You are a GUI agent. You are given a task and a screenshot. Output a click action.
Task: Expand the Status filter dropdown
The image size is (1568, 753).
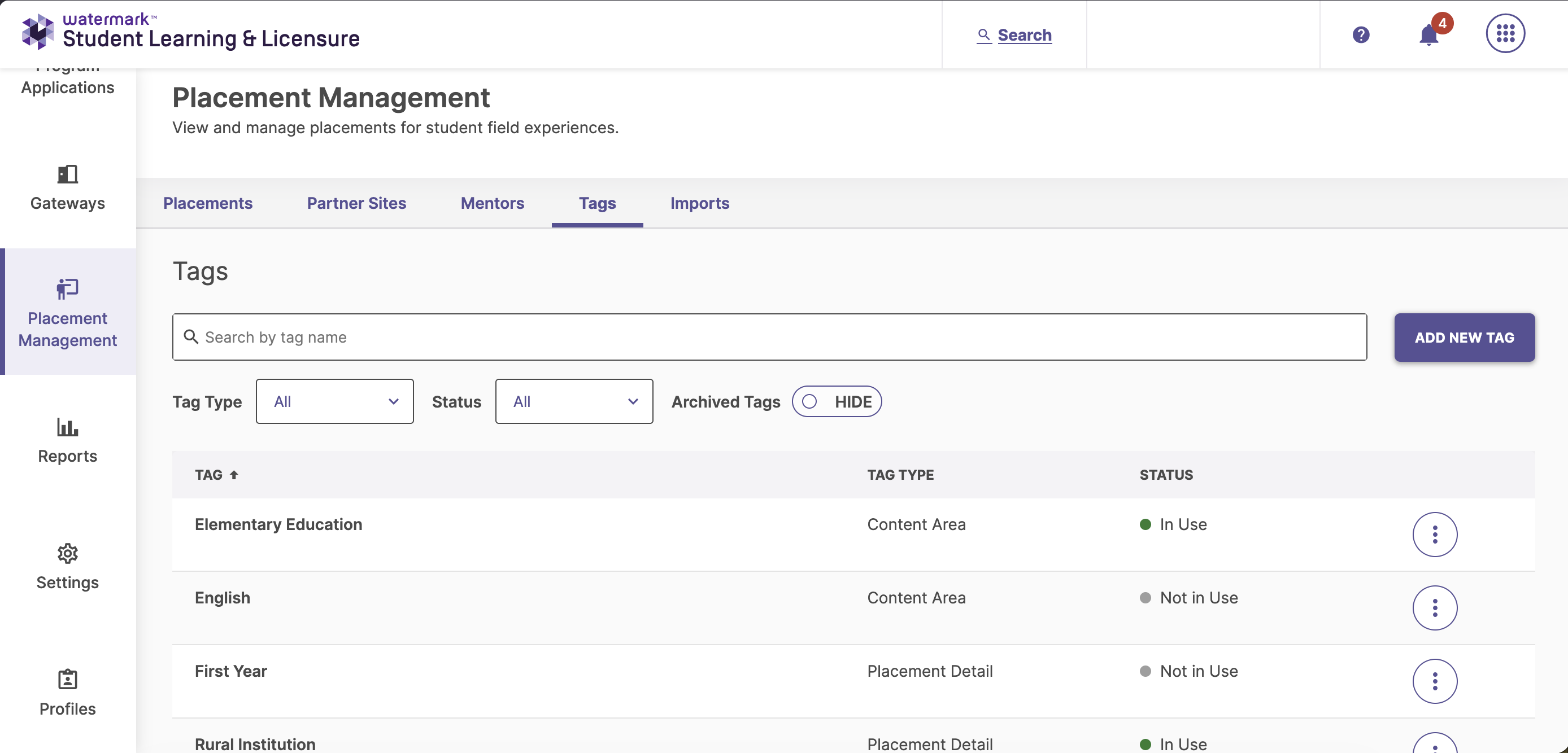[574, 402]
